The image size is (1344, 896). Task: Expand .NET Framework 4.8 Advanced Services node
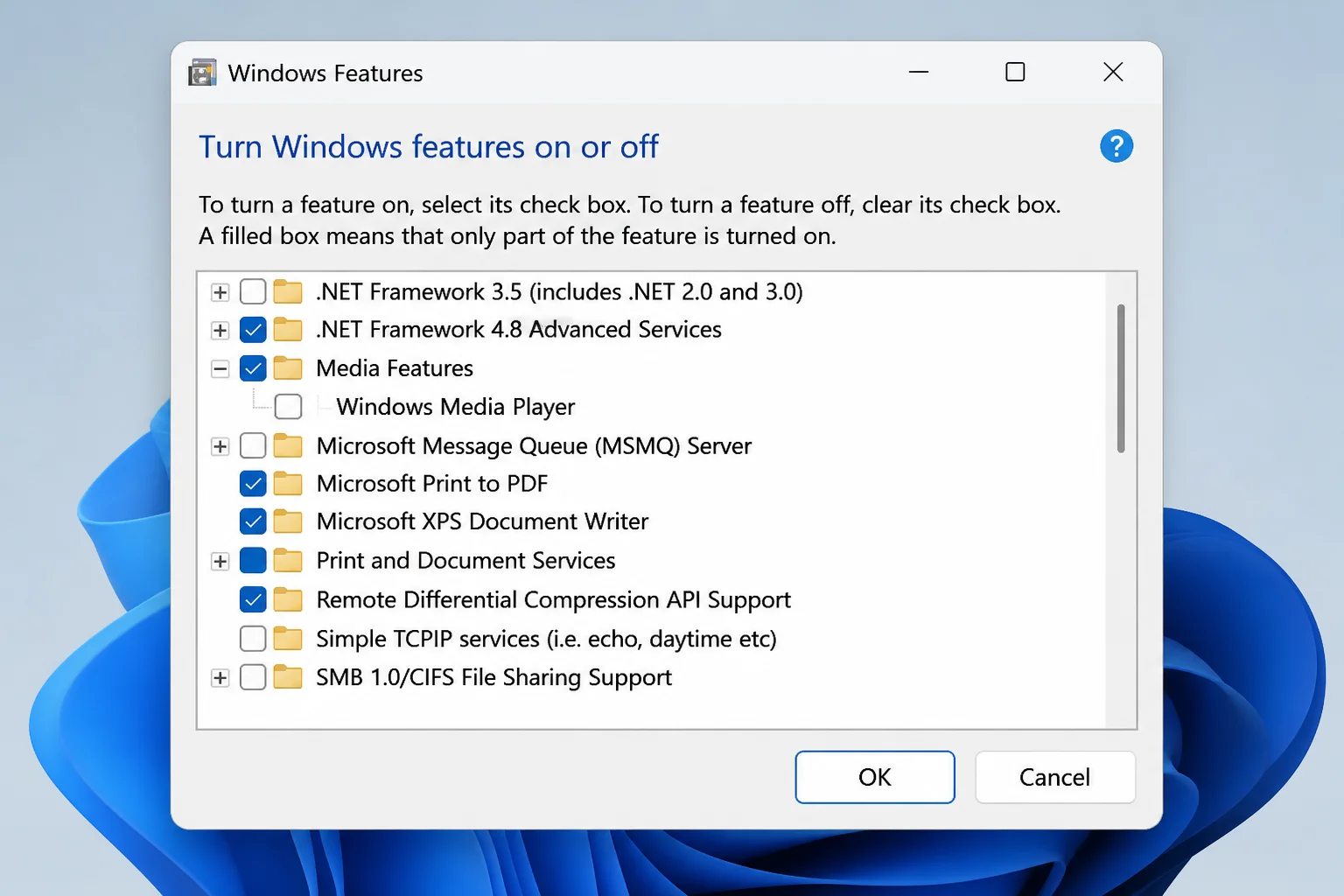pos(220,331)
